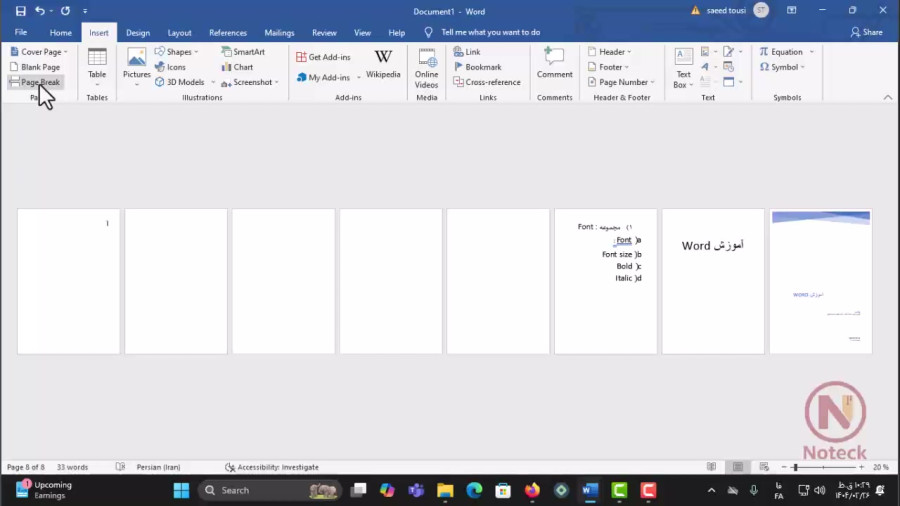Click the Icons button
The height and width of the screenshot is (506, 900).
[x=170, y=67]
